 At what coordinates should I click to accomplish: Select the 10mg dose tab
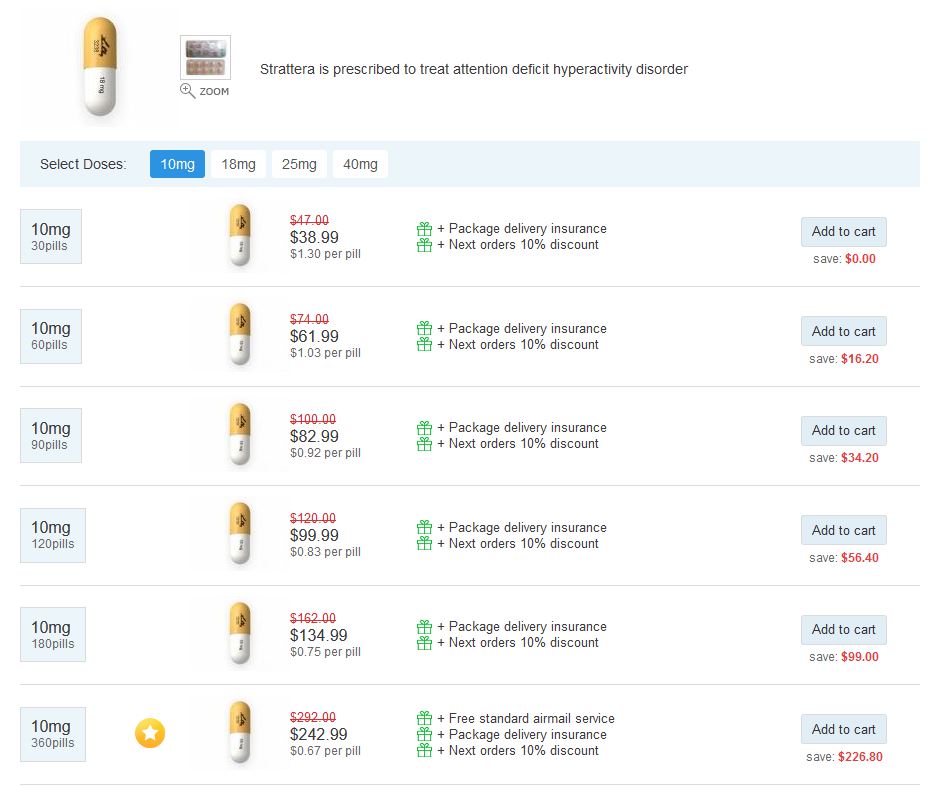pyautogui.click(x=177, y=164)
